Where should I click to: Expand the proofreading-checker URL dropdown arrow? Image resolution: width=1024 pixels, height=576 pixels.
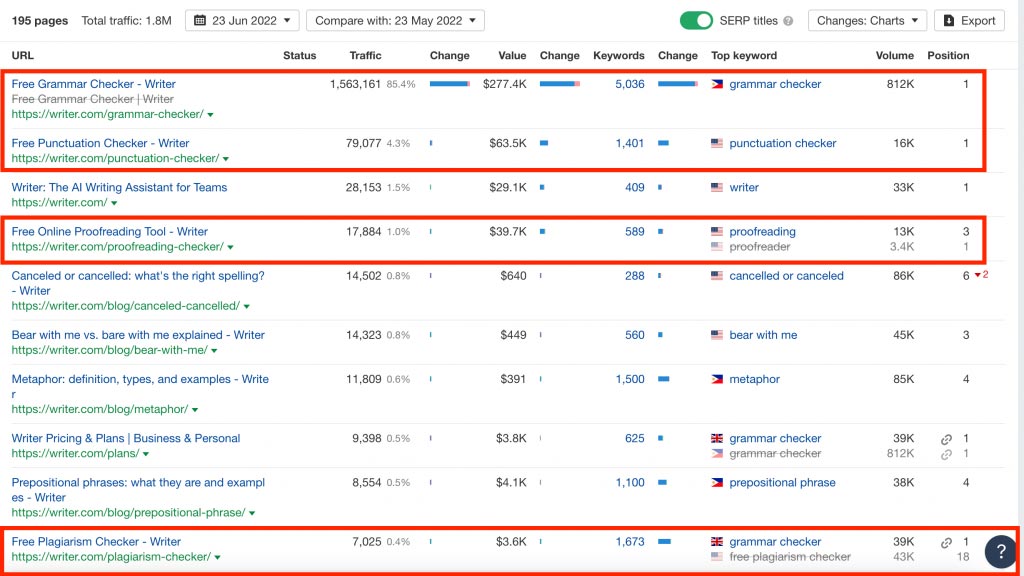[x=231, y=248]
